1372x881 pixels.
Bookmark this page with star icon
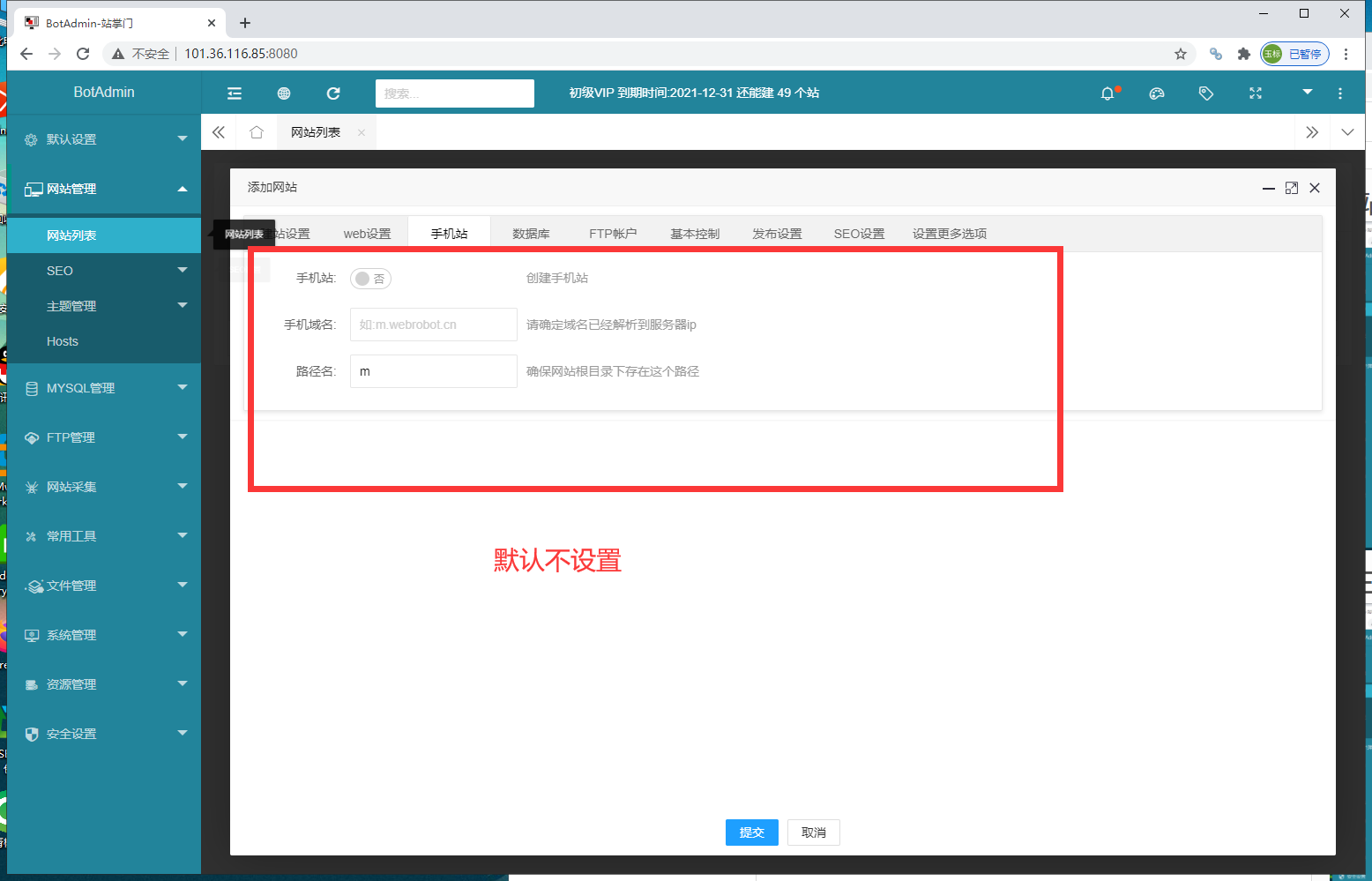click(1181, 54)
